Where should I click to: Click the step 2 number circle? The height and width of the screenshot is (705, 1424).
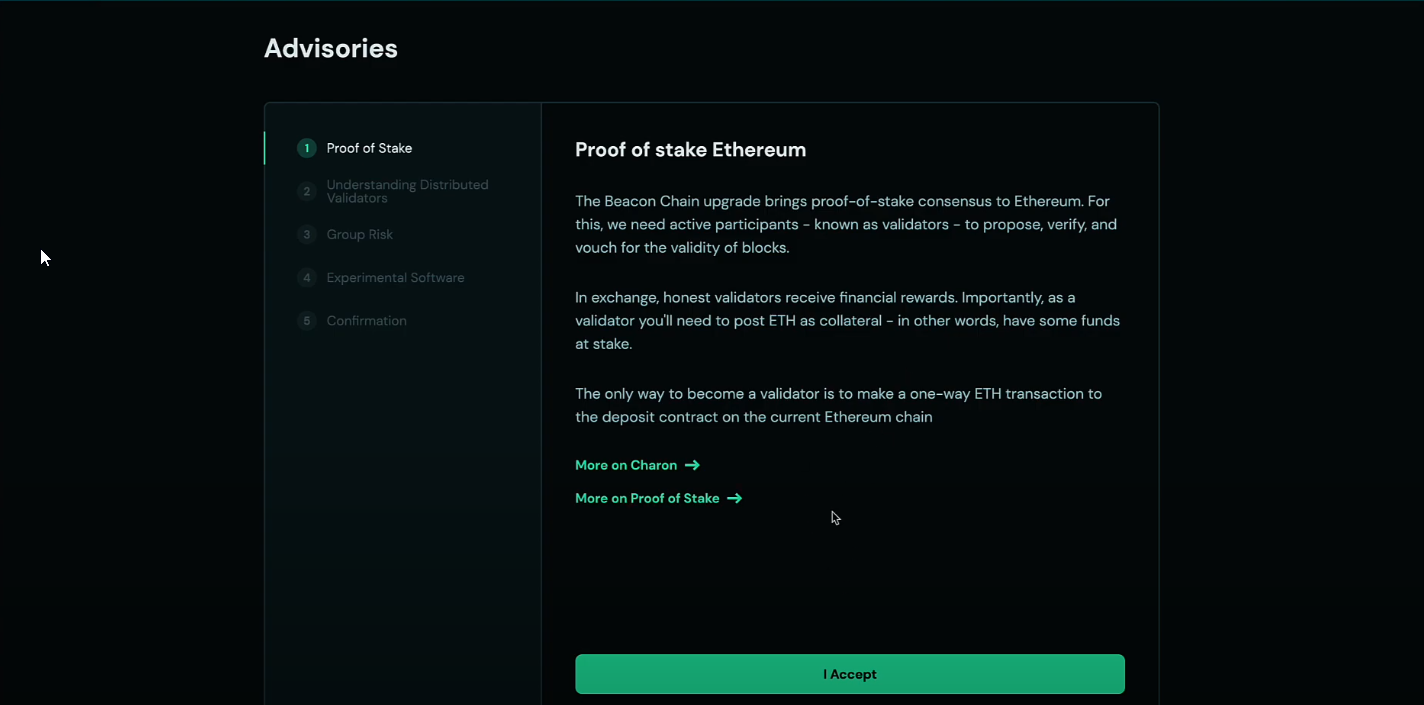306,191
